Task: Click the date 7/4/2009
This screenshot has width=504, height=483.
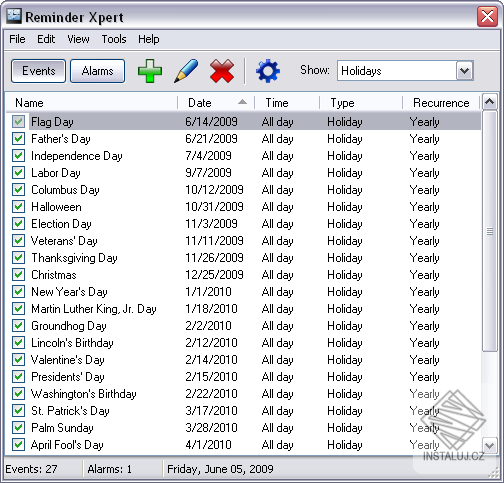Action: (x=208, y=156)
